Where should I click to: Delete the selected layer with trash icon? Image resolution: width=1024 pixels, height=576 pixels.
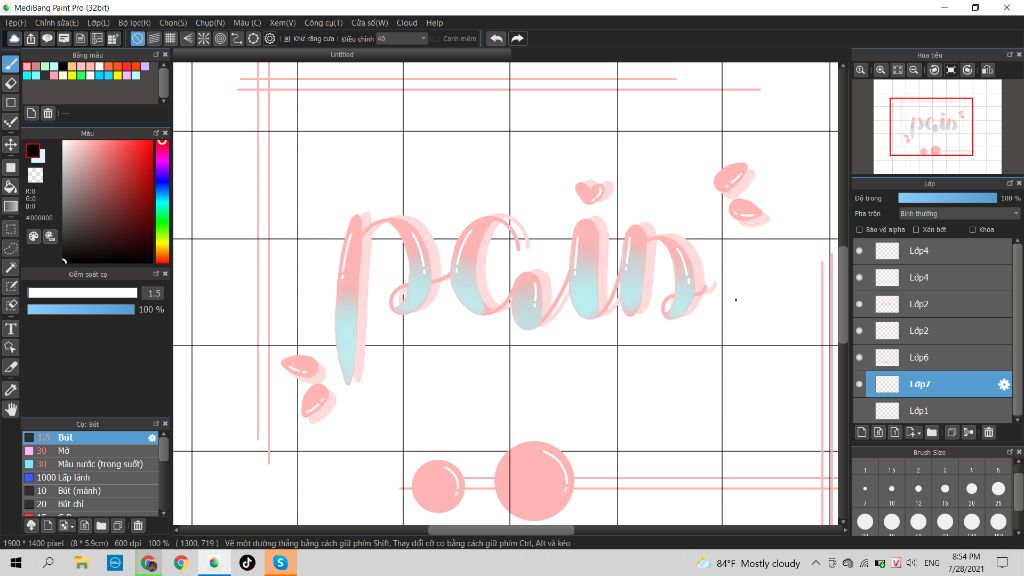point(989,432)
